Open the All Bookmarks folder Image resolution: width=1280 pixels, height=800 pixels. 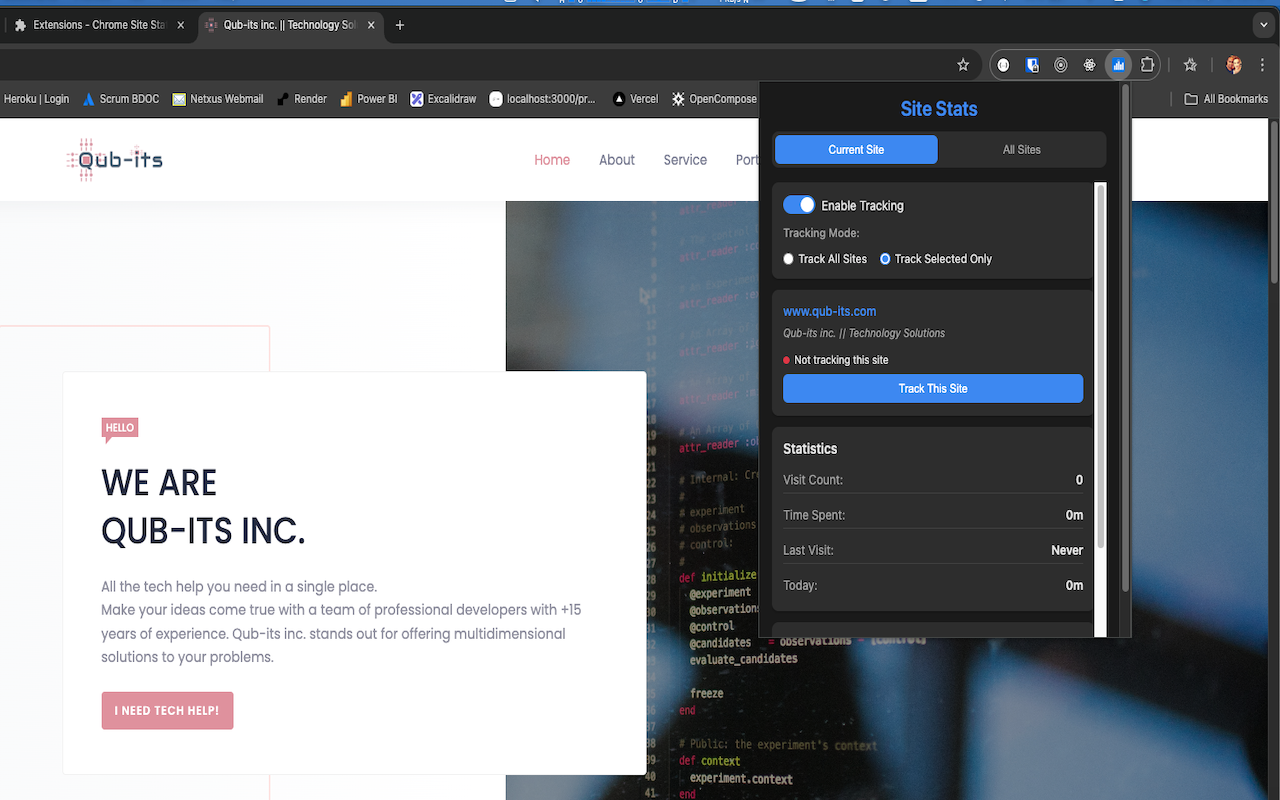coord(1226,99)
